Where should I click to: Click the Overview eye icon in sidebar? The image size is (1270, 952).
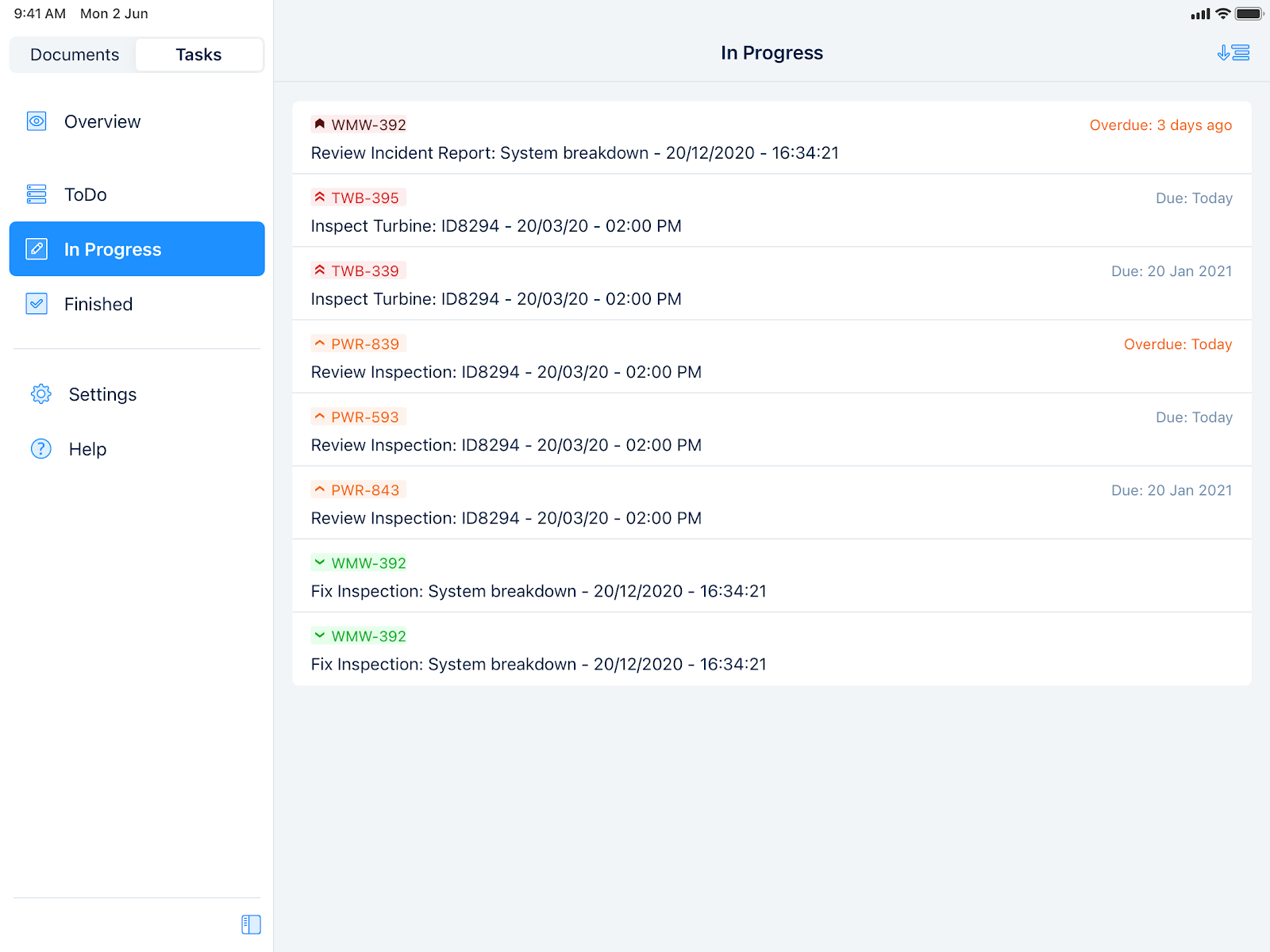click(37, 121)
